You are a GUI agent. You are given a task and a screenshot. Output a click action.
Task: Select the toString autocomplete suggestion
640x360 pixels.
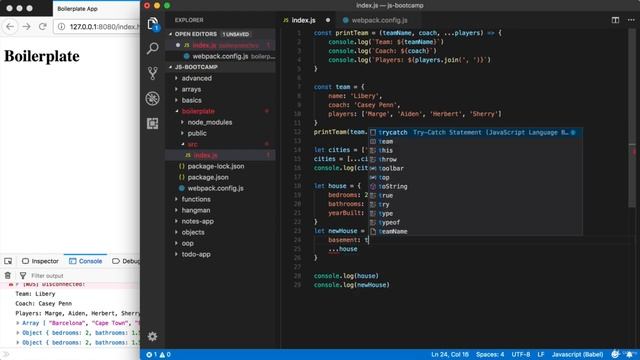(x=476, y=186)
